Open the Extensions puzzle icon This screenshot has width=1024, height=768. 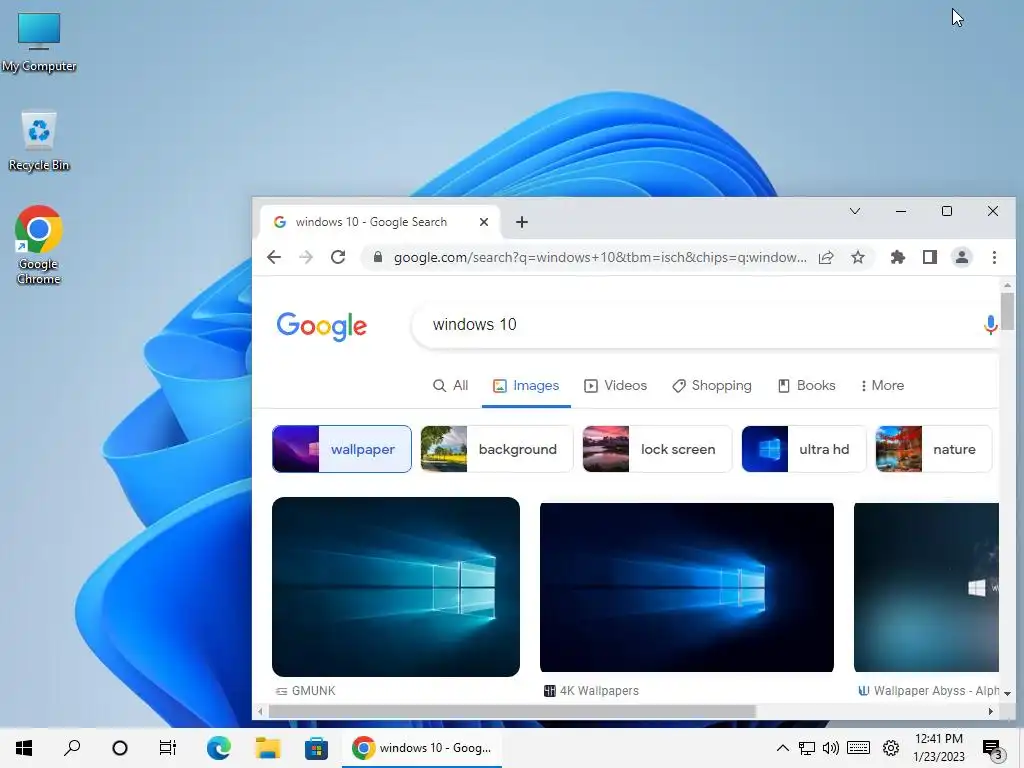[898, 257]
